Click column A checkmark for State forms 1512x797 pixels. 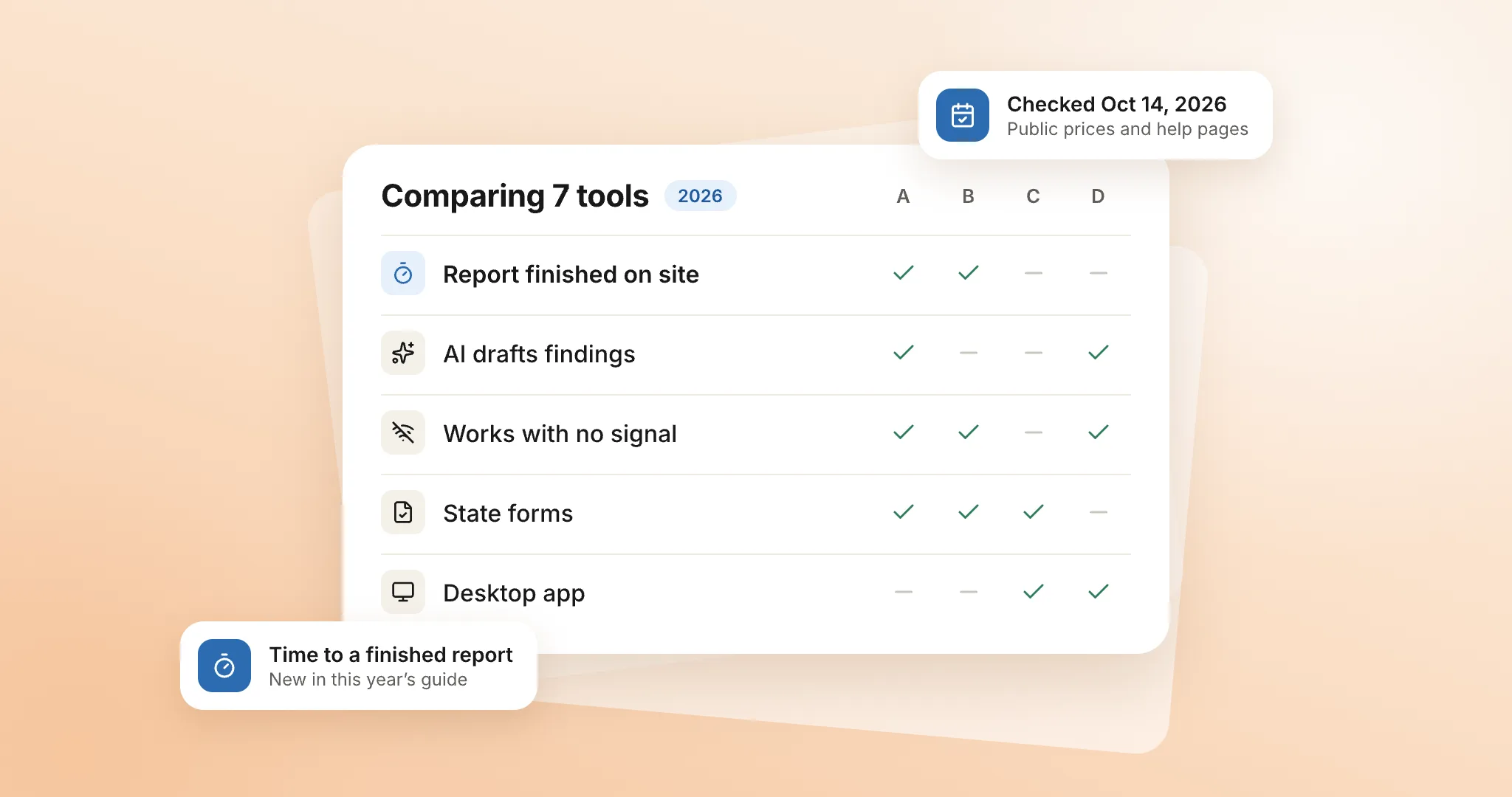904,512
